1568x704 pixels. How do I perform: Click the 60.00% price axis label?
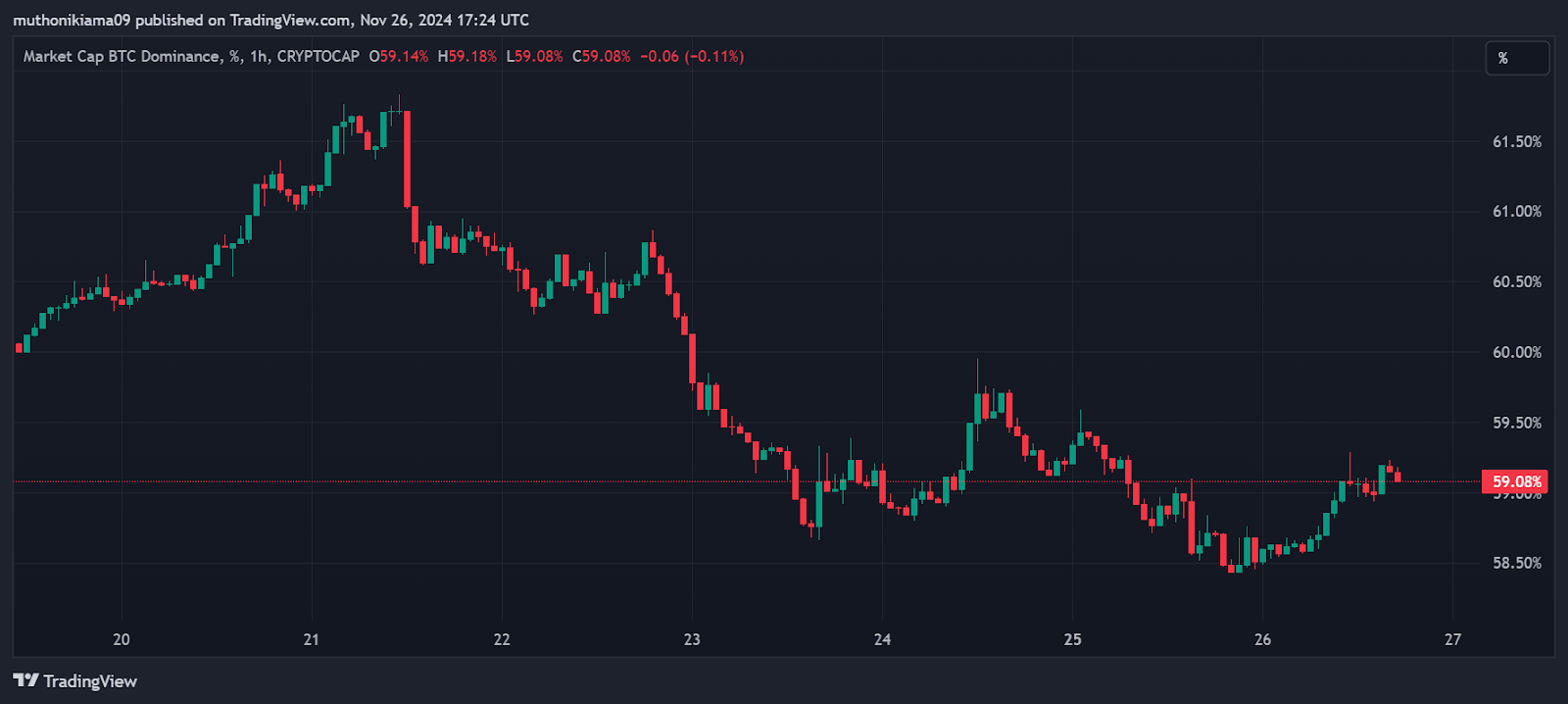1517,352
